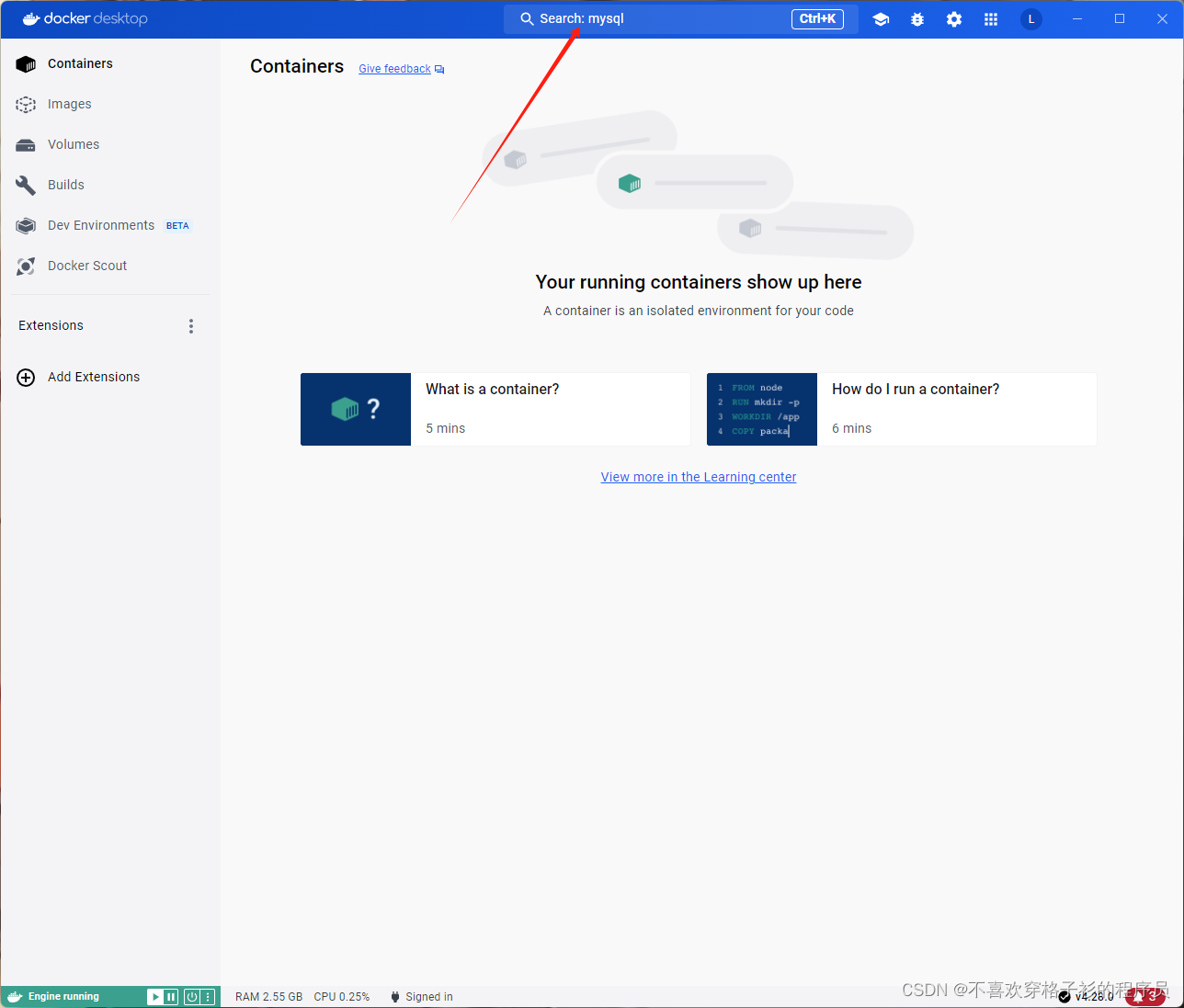Open the Images section
Image resolution: width=1184 pixels, height=1008 pixels.
110,104
